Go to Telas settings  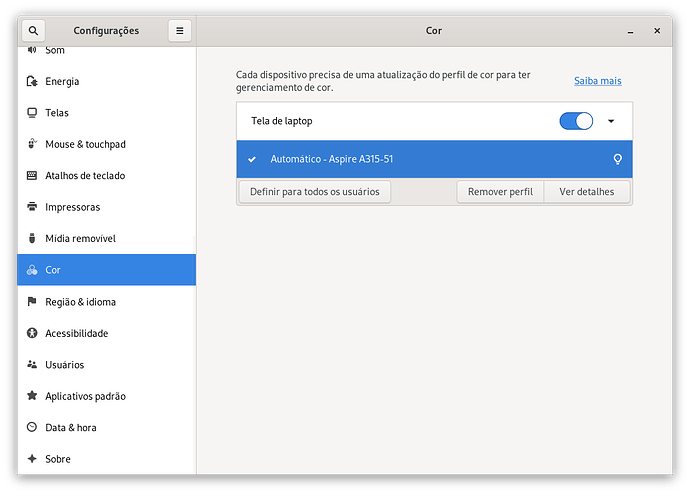[106, 113]
